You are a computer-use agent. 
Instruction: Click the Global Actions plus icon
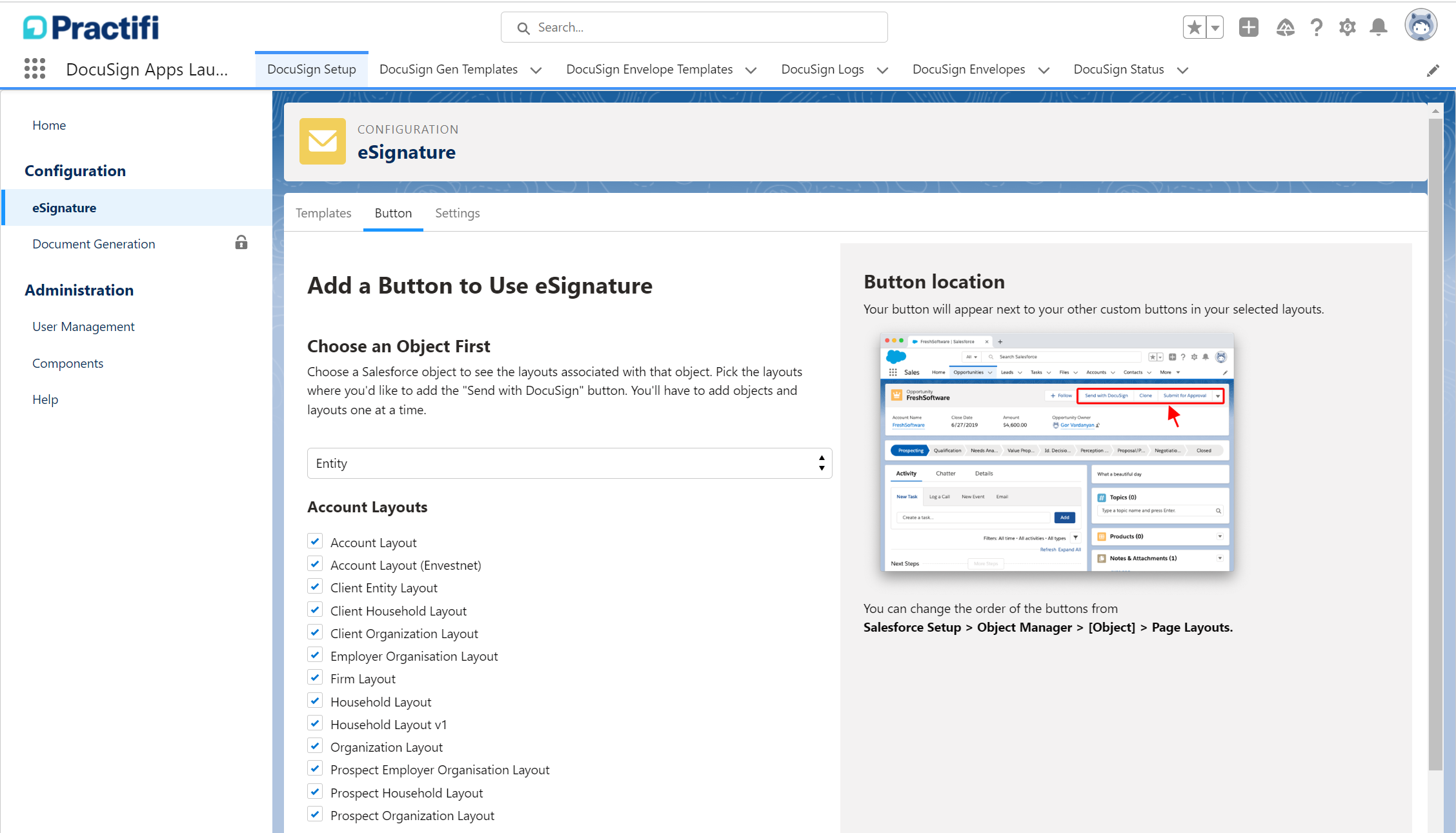[x=1249, y=27]
